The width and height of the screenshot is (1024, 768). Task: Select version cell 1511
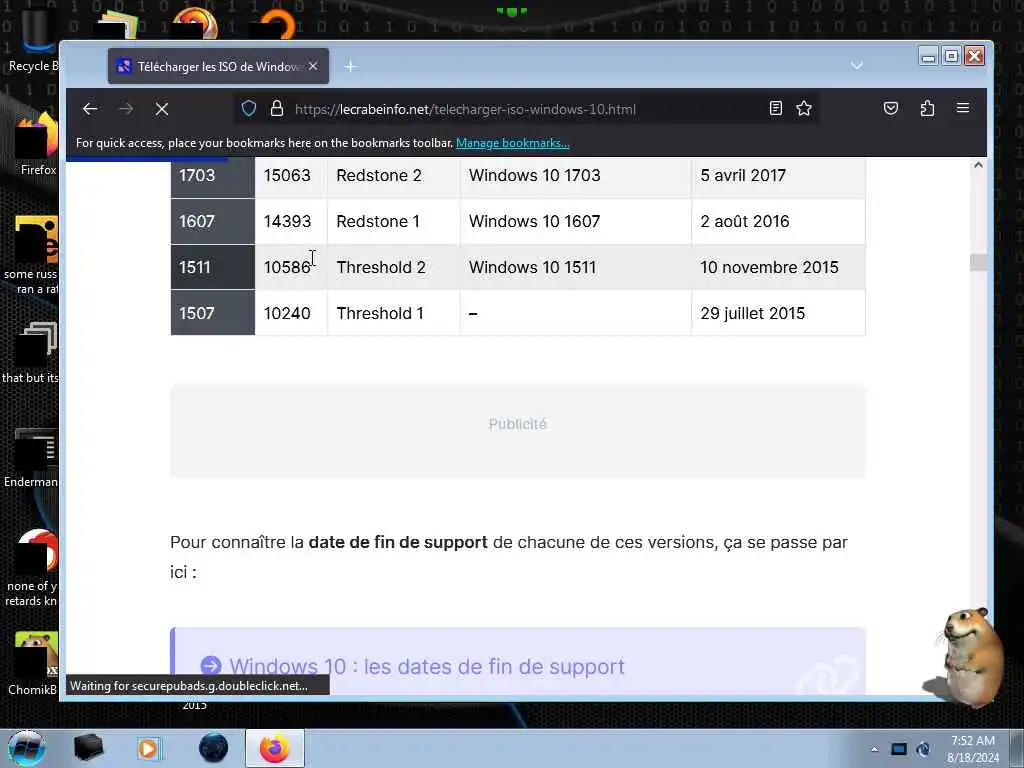tap(212, 267)
